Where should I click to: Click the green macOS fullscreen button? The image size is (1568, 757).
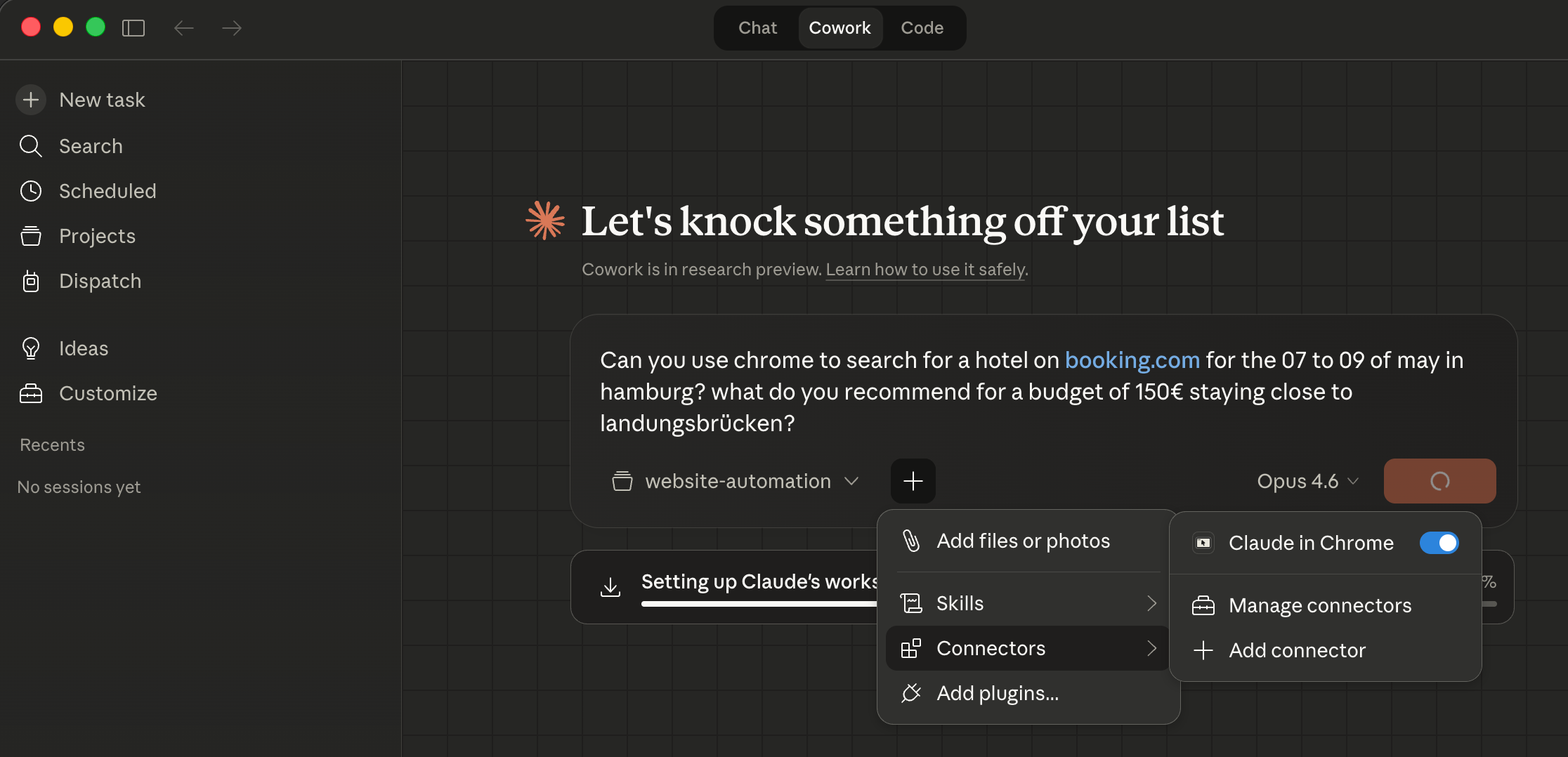pos(96,27)
